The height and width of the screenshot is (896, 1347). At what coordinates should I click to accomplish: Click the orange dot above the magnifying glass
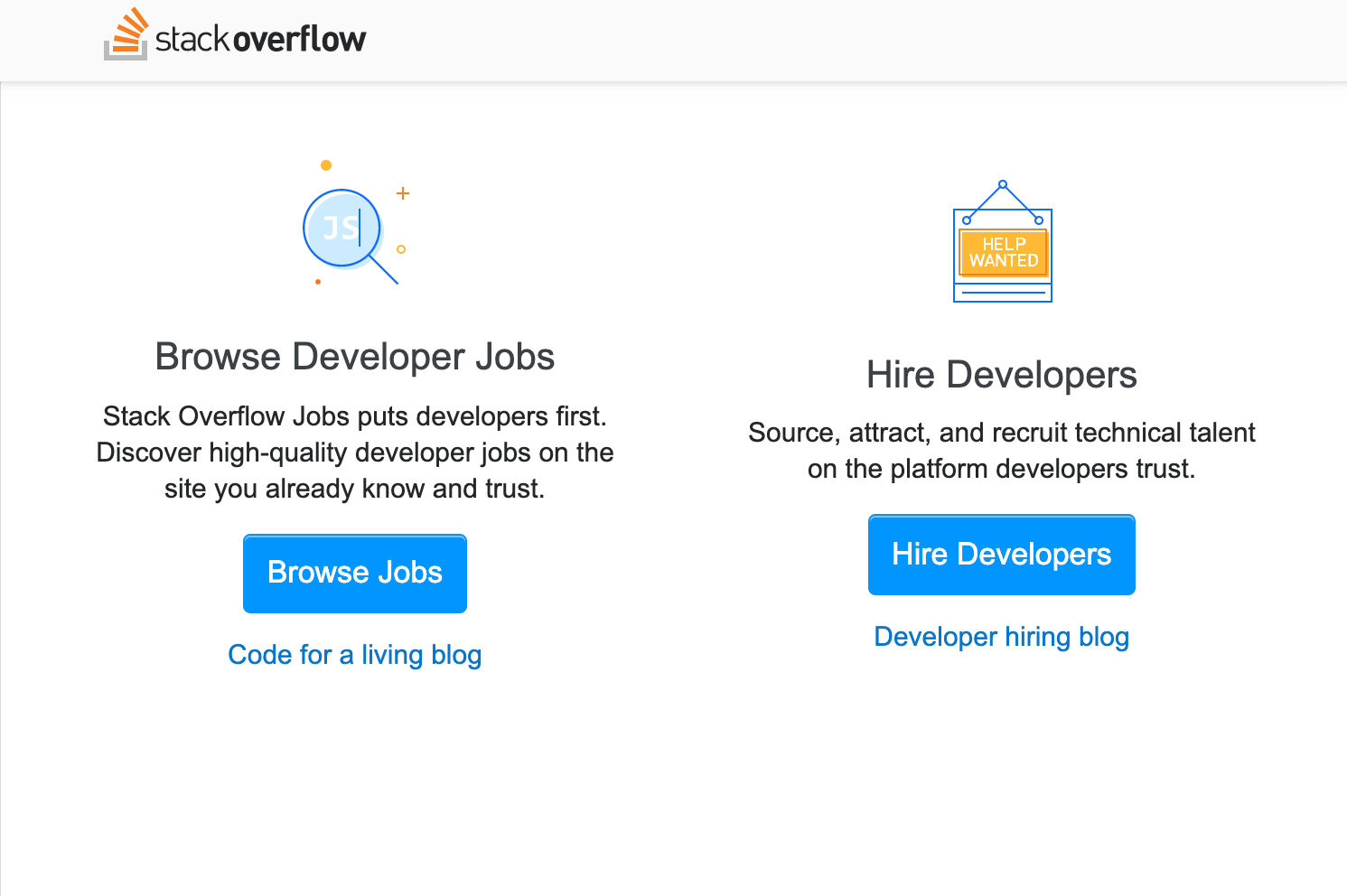pos(326,164)
